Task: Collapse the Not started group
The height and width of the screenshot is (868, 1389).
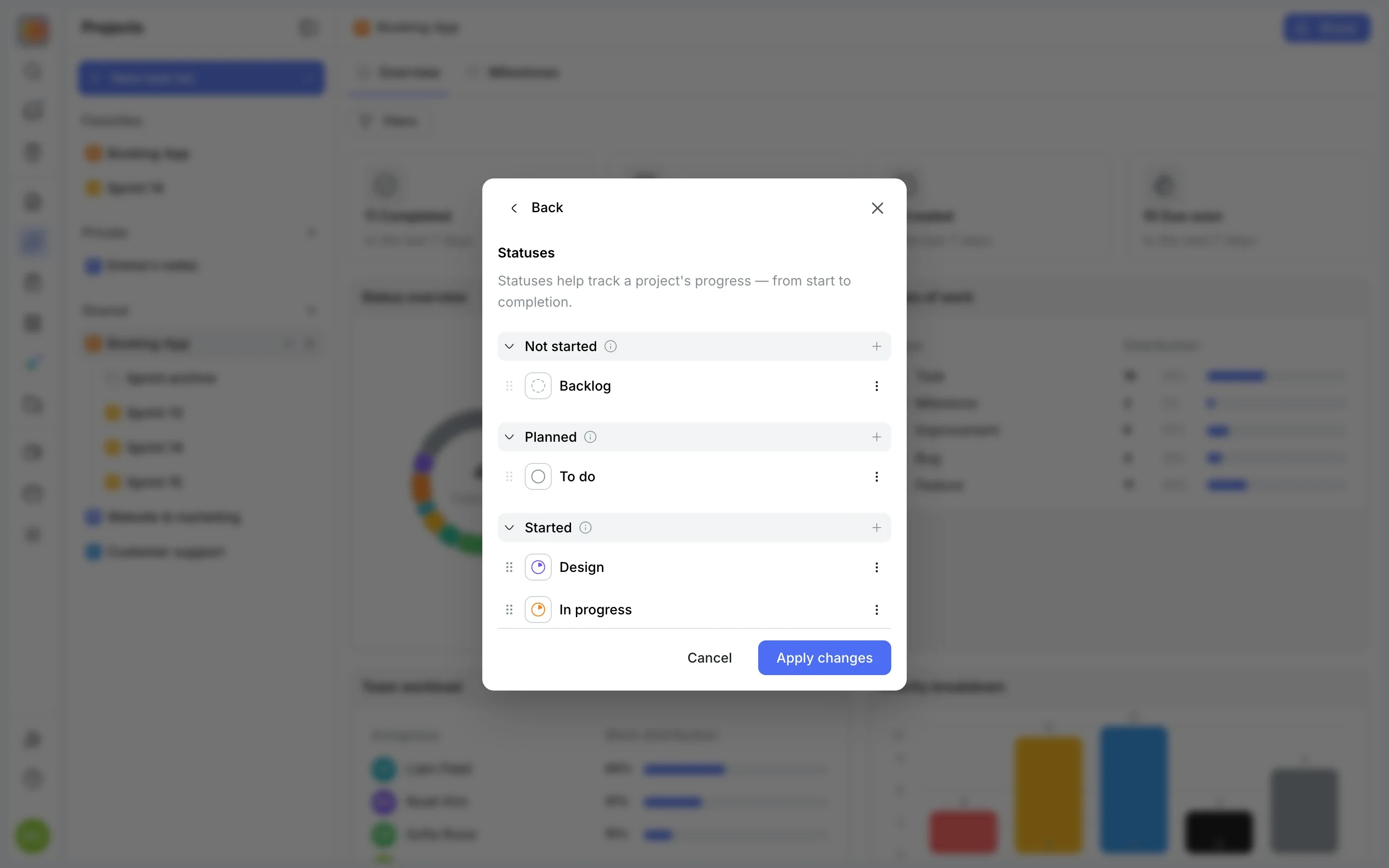Action: 509,346
